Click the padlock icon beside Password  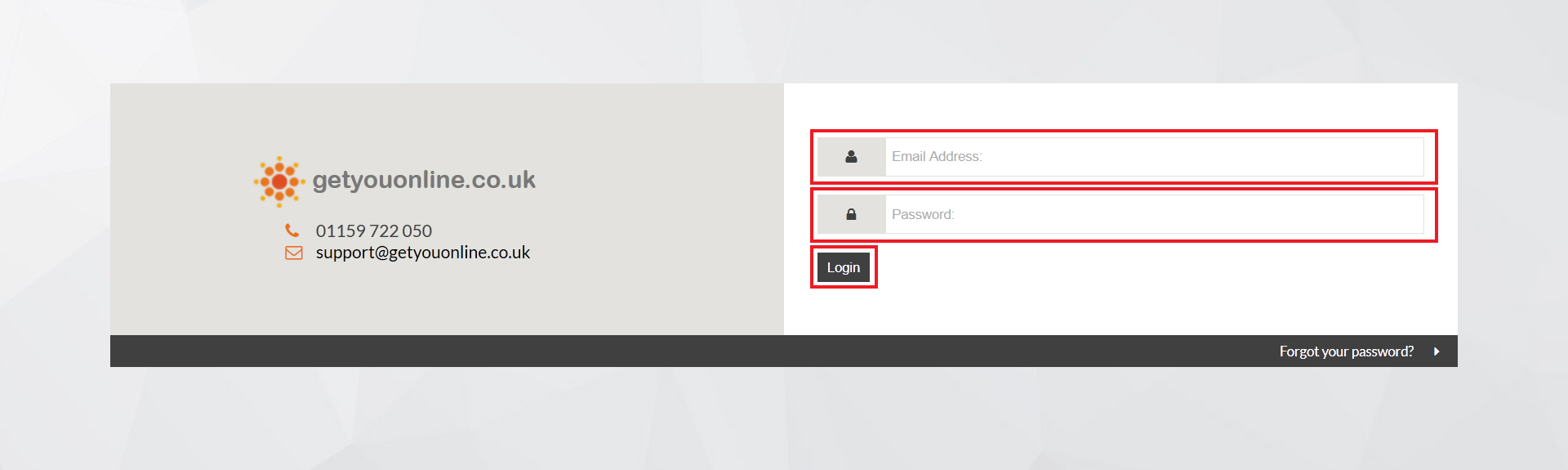851,214
